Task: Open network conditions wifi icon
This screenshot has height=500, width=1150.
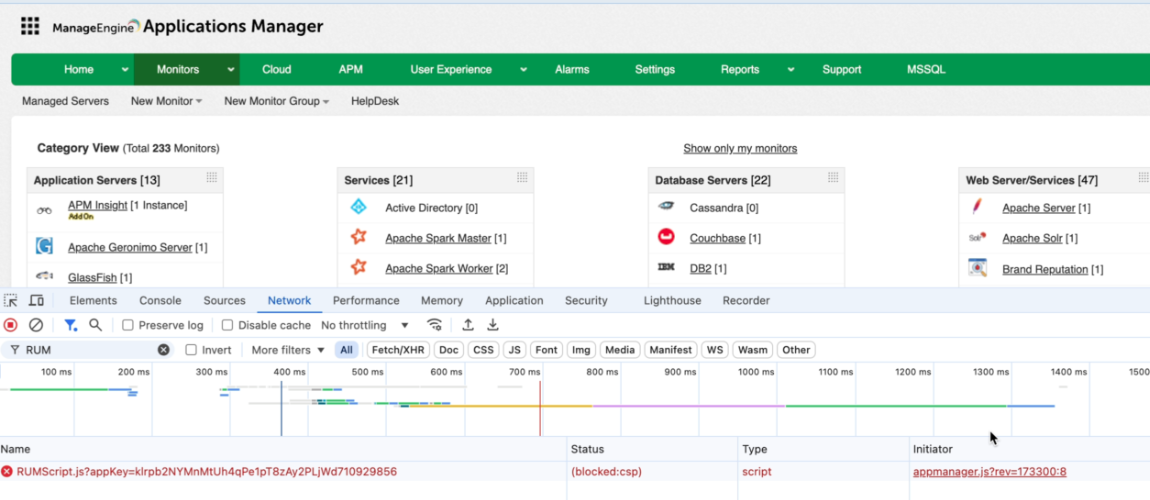Action: [434, 325]
